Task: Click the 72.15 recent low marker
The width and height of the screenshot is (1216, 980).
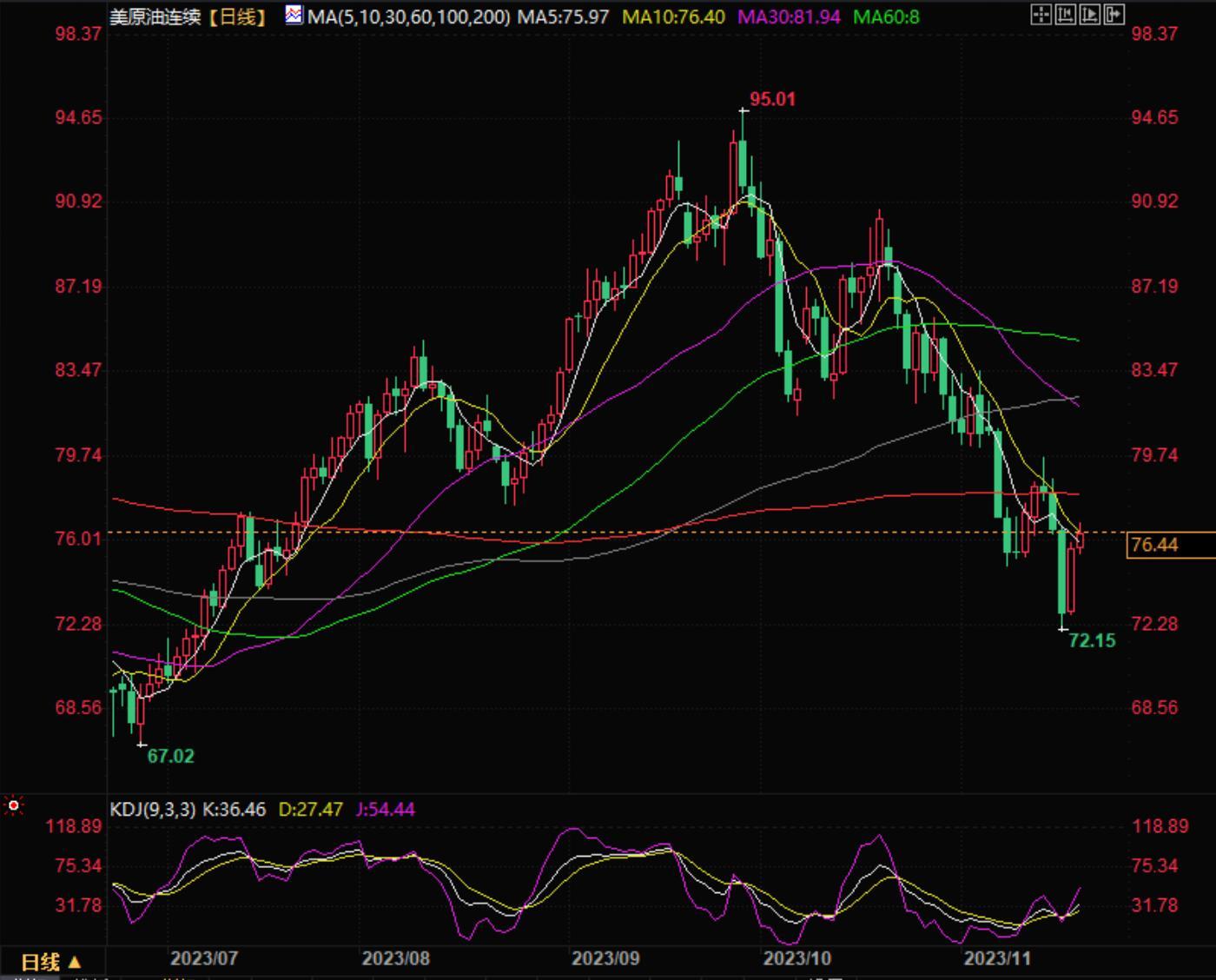Action: pos(1092,641)
